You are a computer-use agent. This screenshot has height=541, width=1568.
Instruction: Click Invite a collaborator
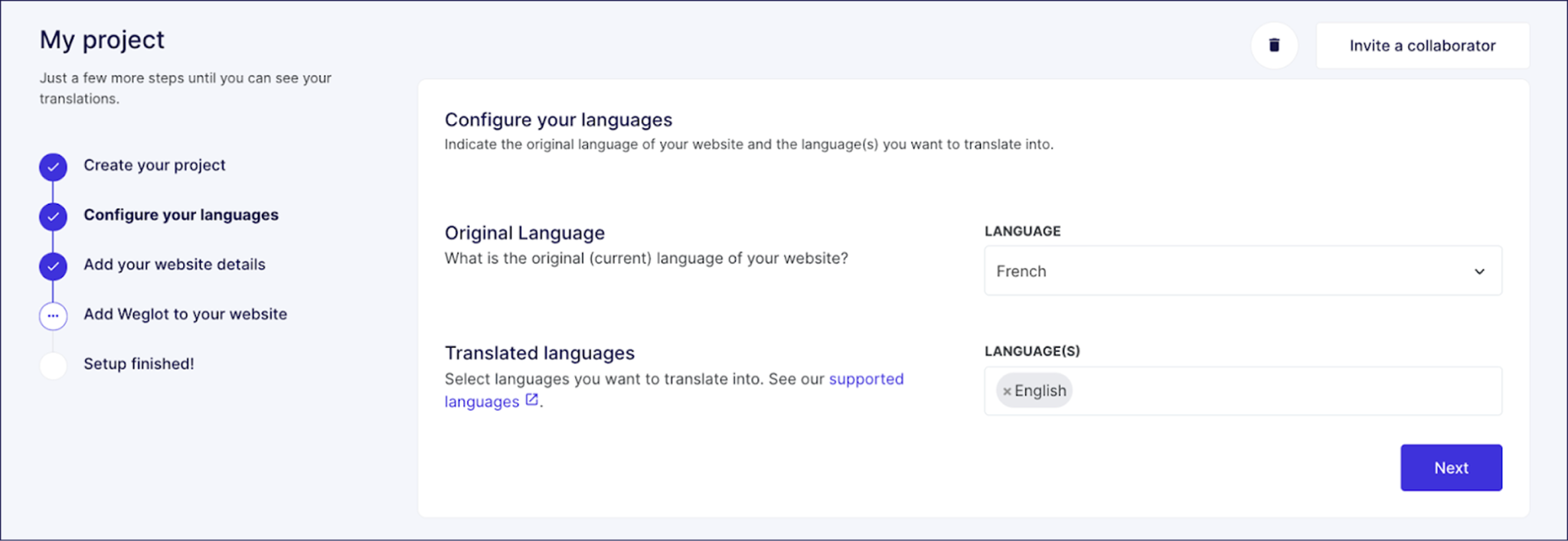coord(1422,45)
